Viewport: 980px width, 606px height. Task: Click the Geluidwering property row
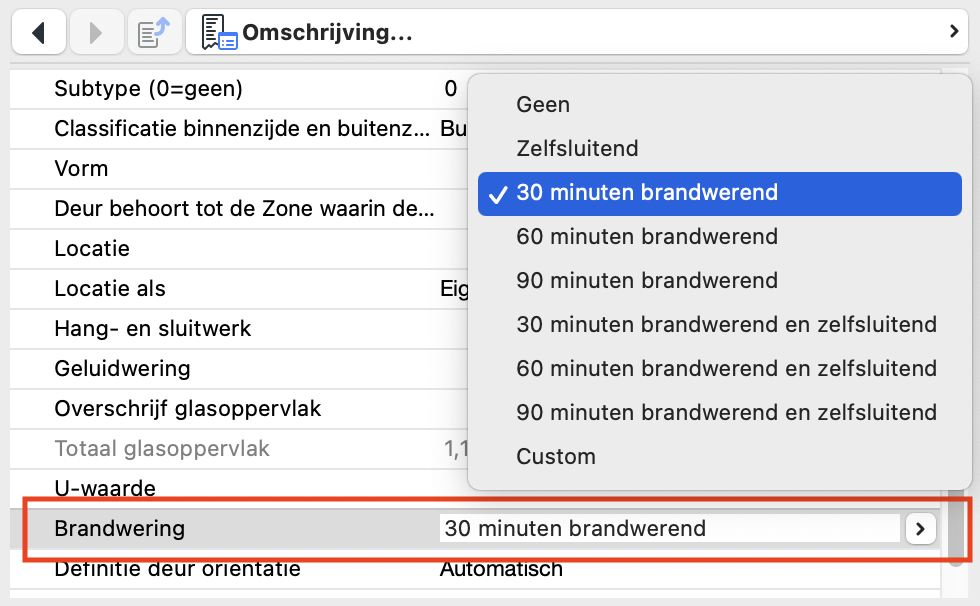point(122,368)
